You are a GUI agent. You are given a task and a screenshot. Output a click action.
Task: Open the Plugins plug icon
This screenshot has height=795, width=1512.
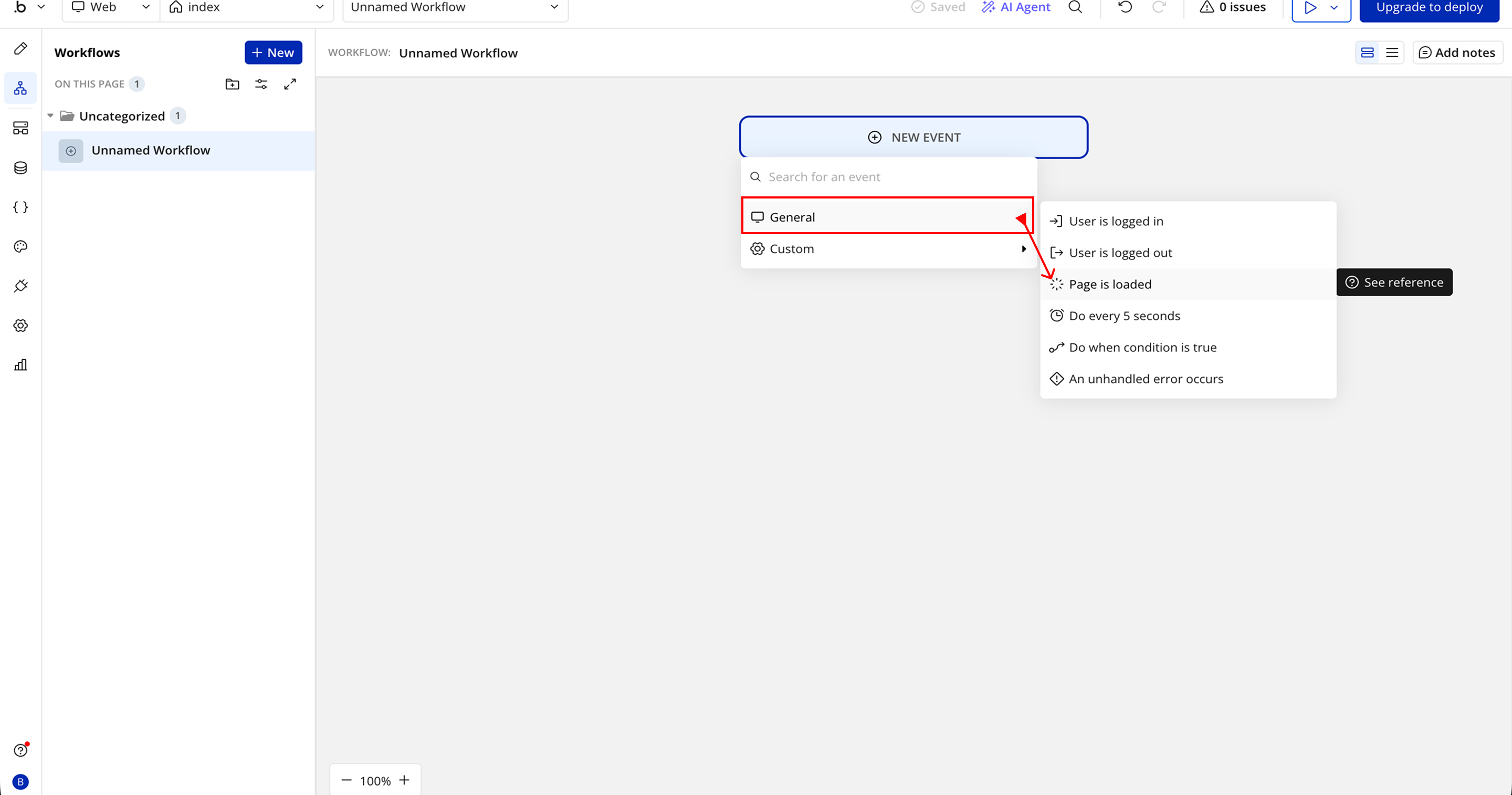[20, 286]
